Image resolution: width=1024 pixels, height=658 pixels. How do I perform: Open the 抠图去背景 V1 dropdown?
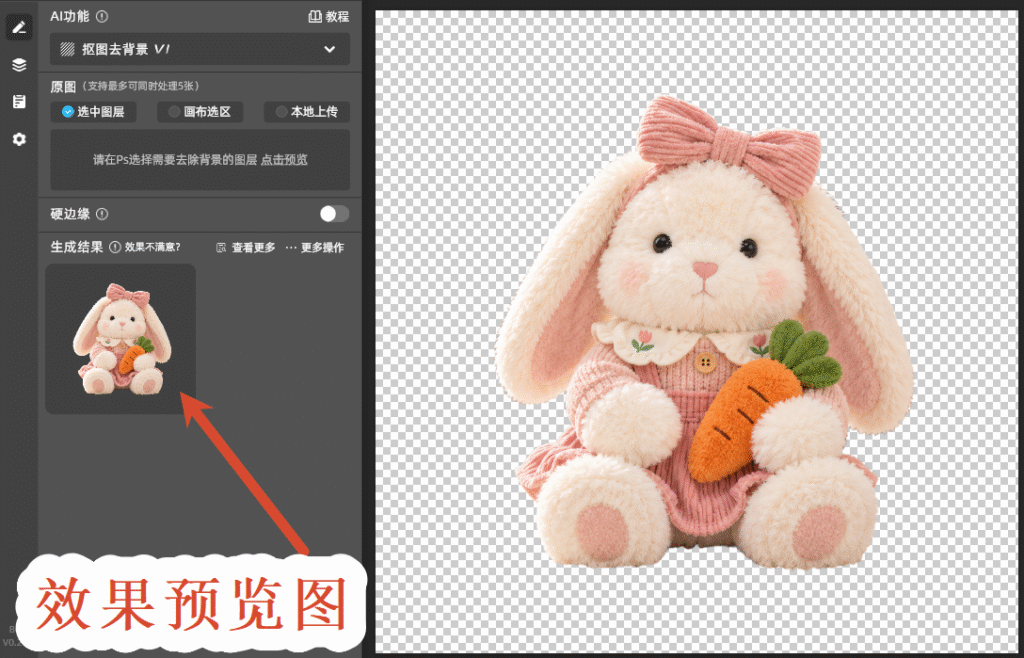coord(200,49)
